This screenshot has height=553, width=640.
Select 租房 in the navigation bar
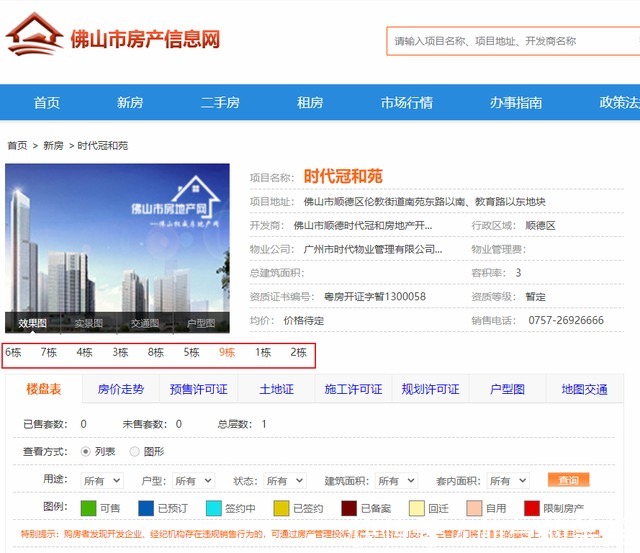click(310, 102)
